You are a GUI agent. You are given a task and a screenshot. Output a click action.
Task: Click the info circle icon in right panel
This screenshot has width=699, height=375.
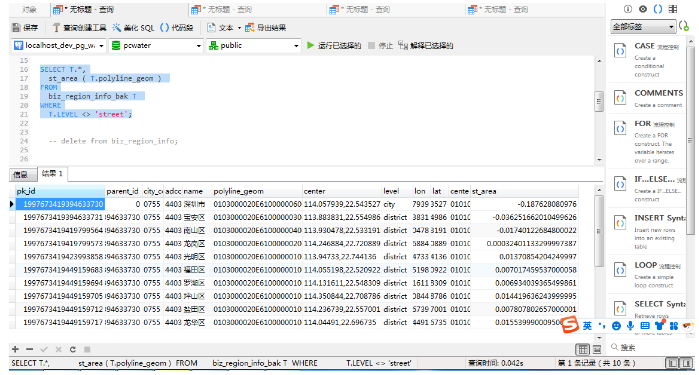click(x=628, y=9)
